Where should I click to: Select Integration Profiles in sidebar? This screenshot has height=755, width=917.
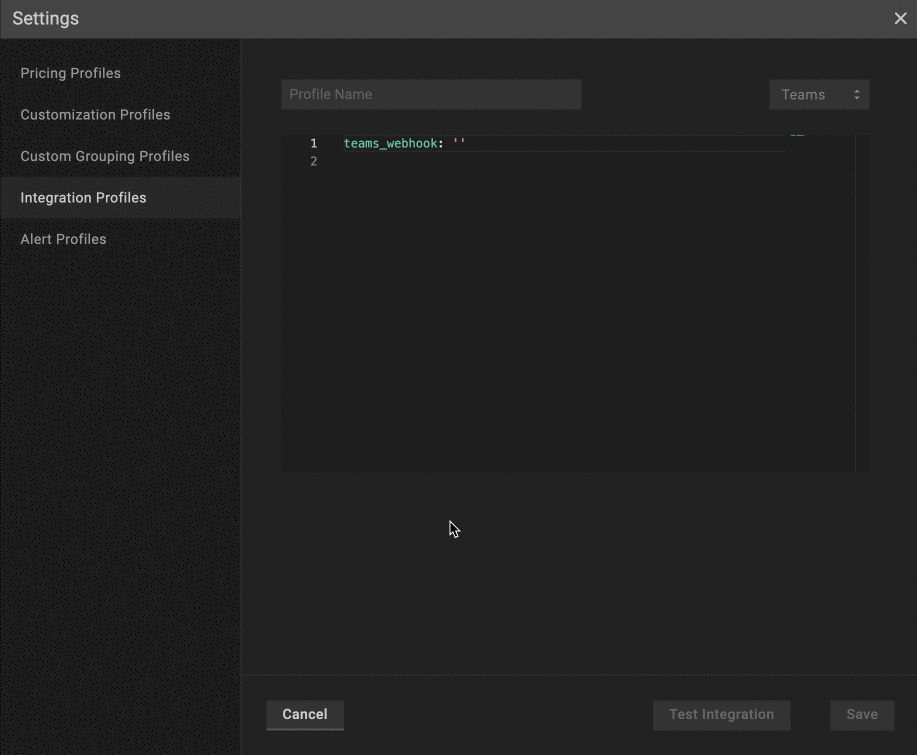click(83, 198)
